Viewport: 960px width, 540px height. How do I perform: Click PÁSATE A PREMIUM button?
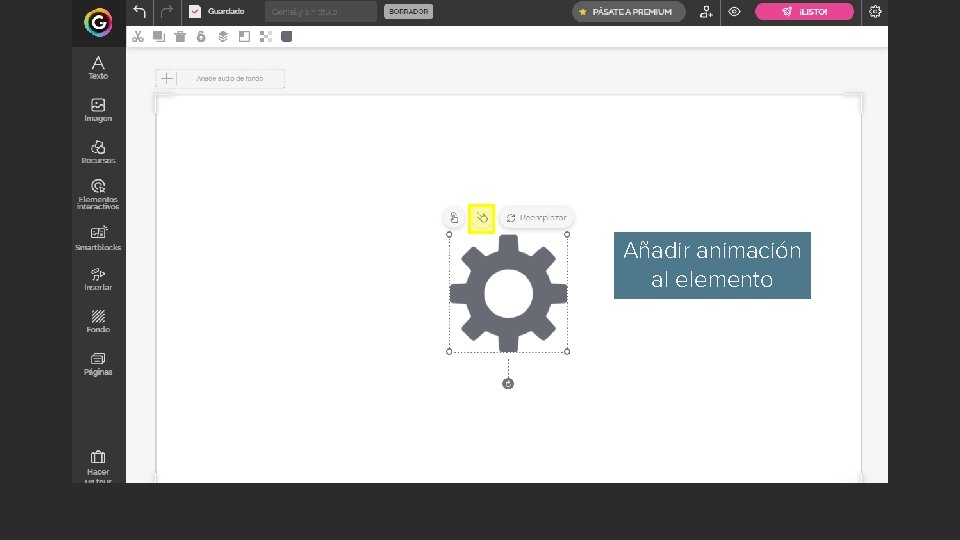[x=628, y=12]
